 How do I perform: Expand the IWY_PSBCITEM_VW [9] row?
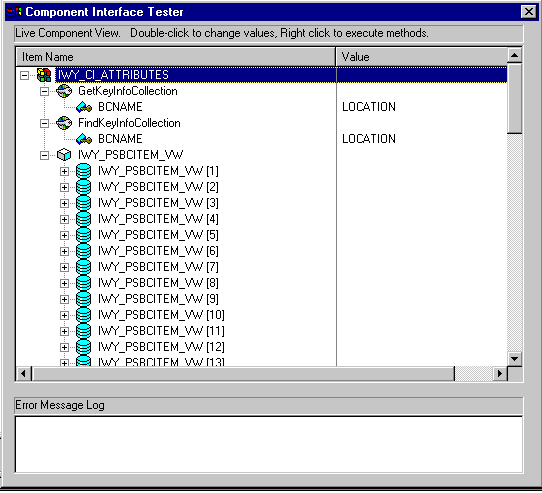pos(64,299)
